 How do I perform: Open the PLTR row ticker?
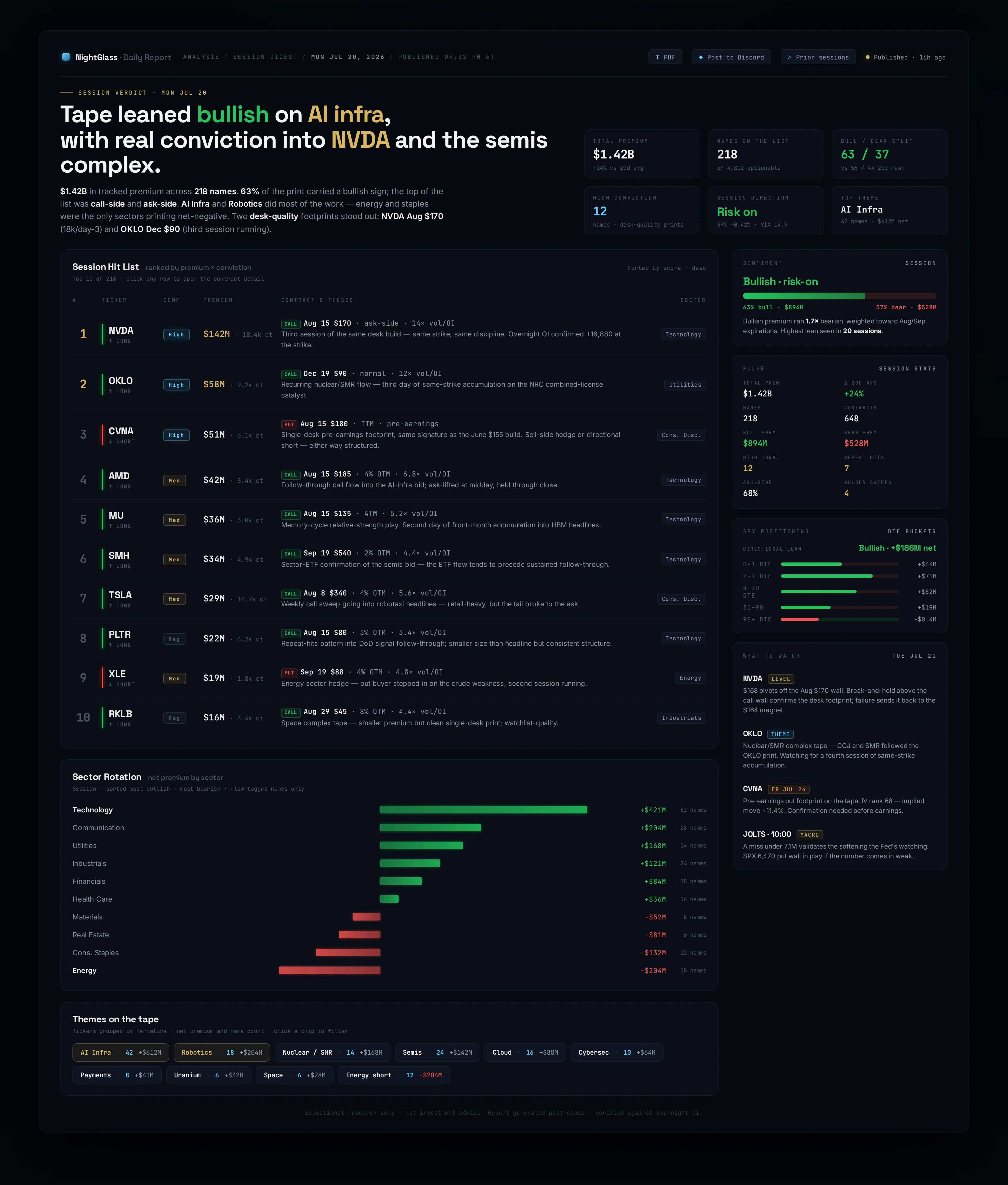click(x=120, y=634)
